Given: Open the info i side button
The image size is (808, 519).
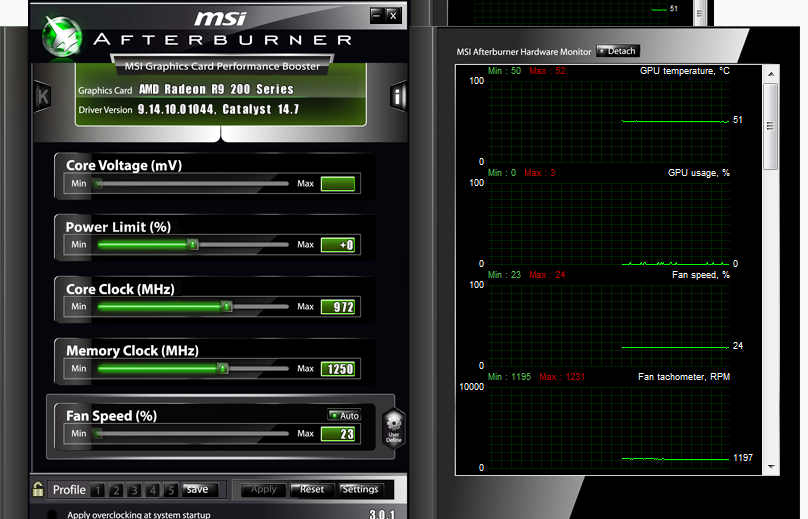Looking at the screenshot, I should (398, 96).
